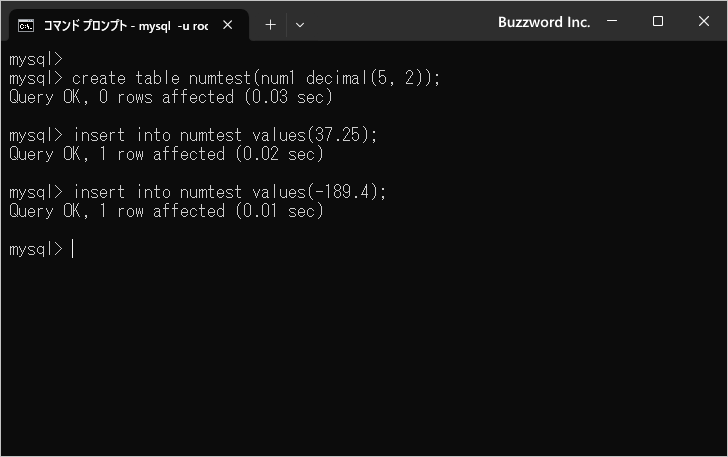Click the first empty mysql> prompt line

36,59
